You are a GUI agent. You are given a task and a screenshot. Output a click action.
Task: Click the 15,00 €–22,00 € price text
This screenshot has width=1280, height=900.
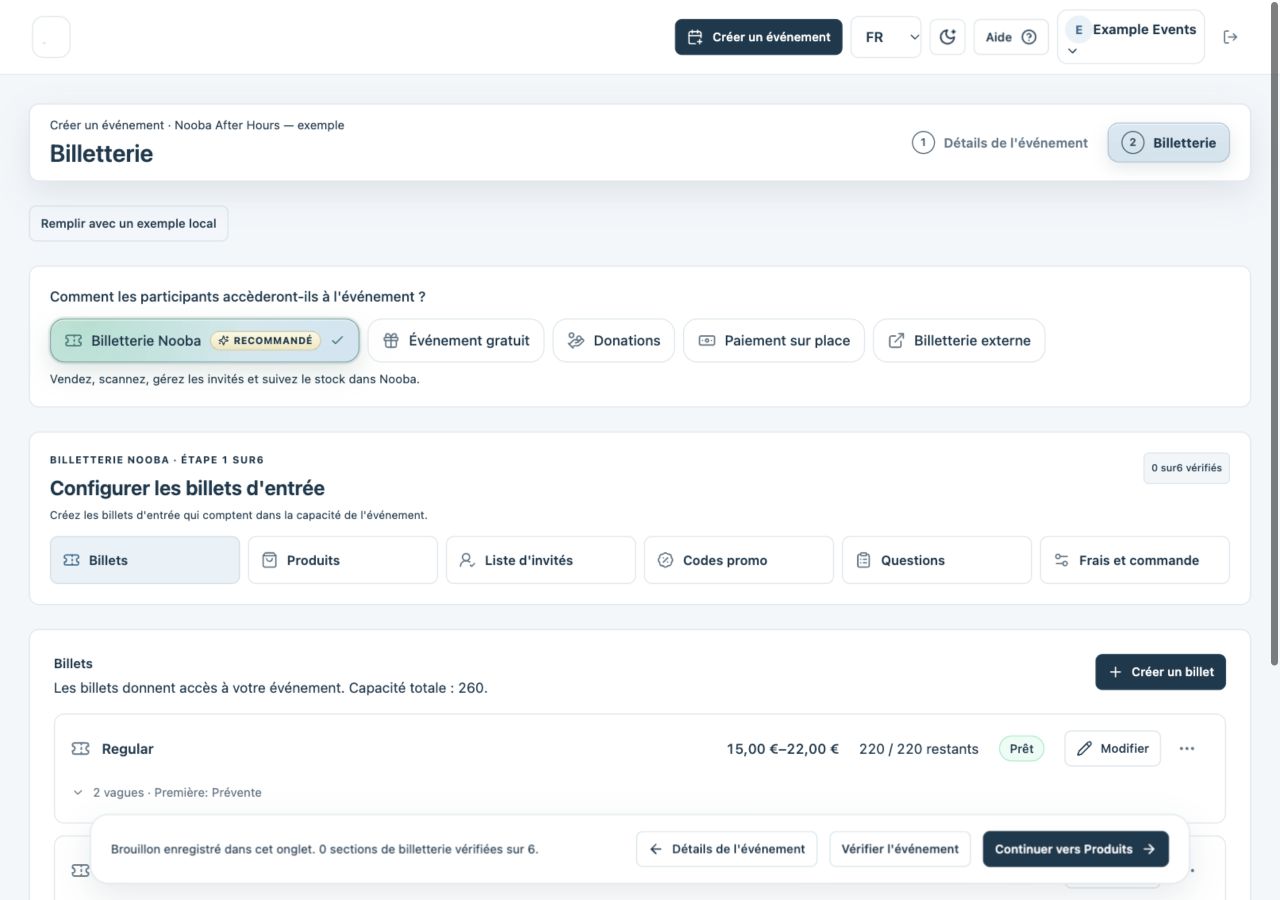coord(783,749)
